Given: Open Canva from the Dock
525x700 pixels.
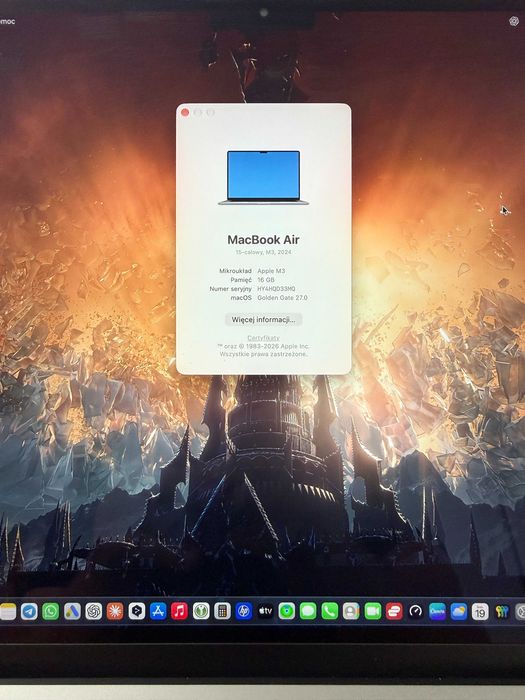Looking at the screenshot, I should (x=437, y=611).
